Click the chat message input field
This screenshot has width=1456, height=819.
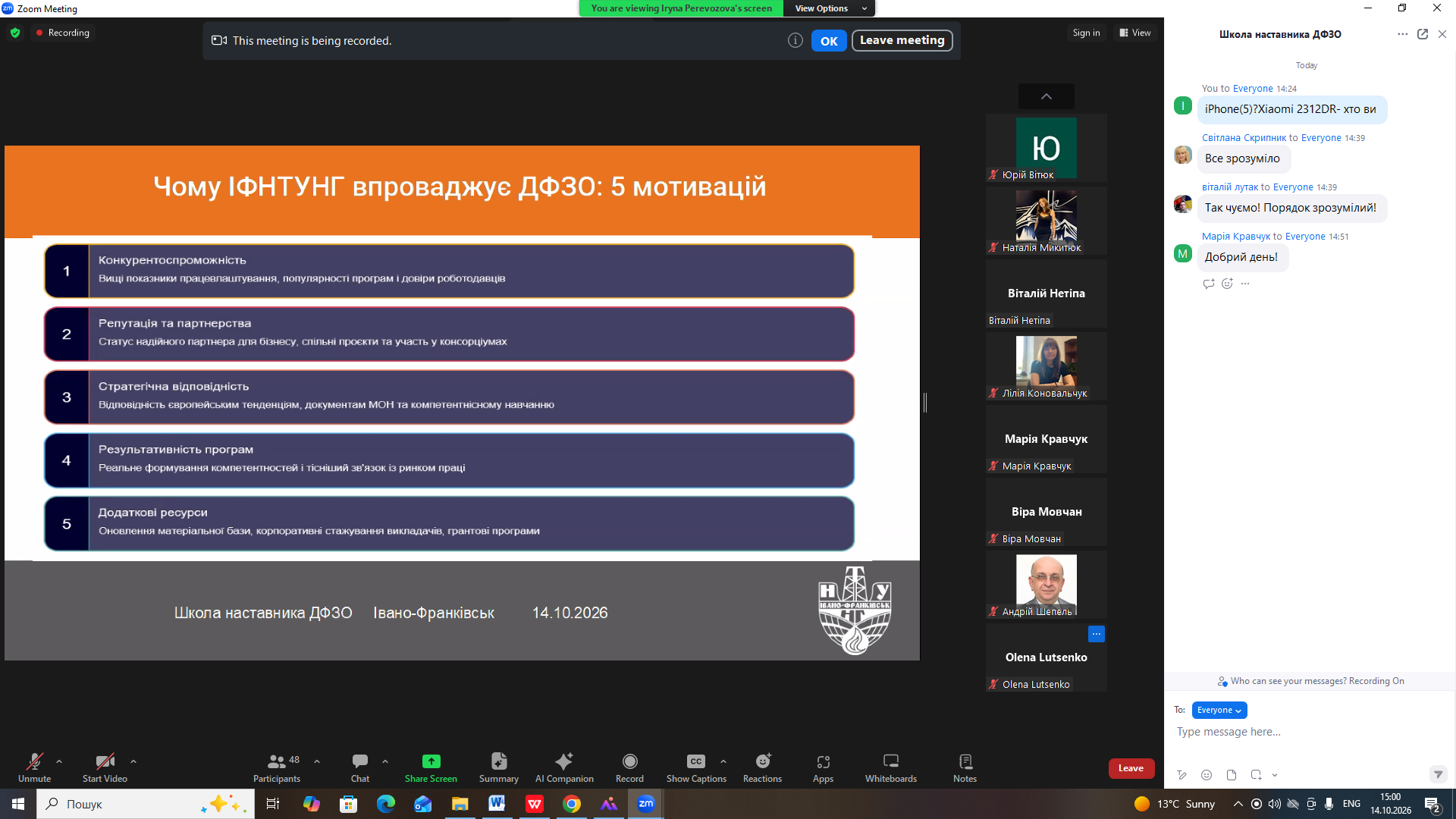tap(1308, 732)
